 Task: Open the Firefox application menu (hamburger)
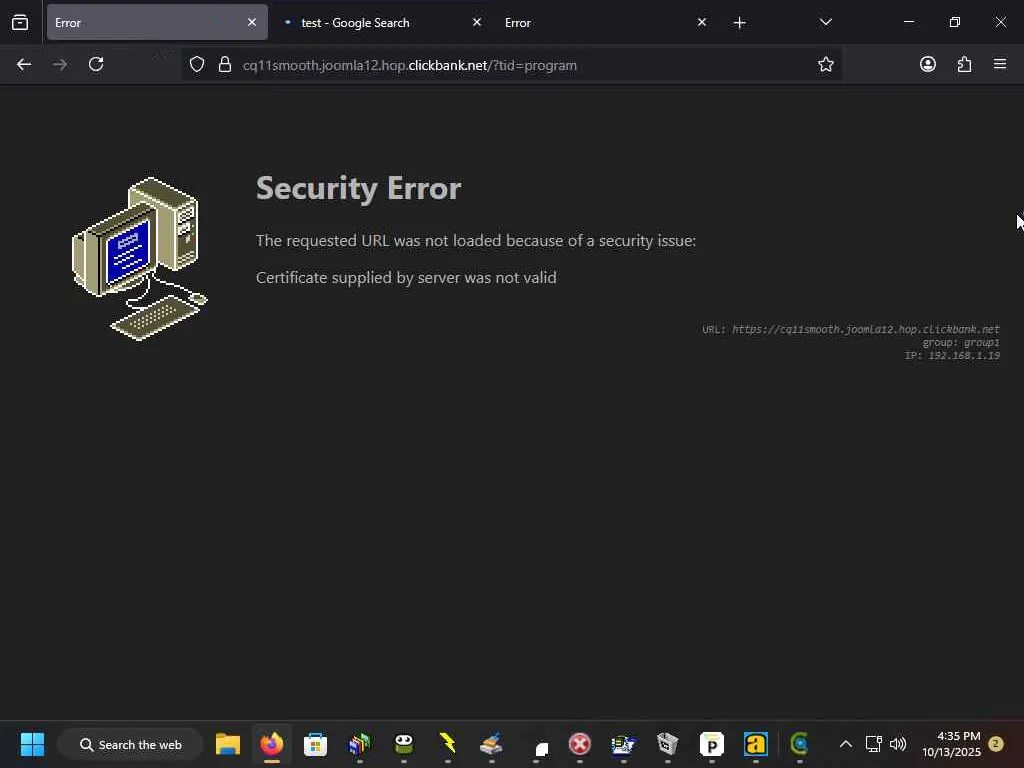1000,64
